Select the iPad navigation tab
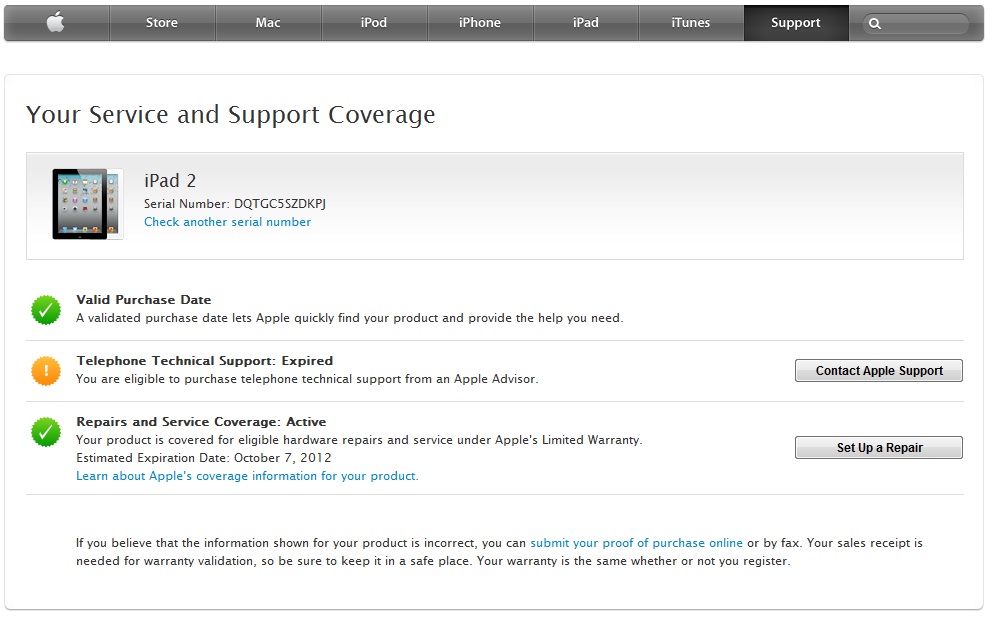 point(586,23)
